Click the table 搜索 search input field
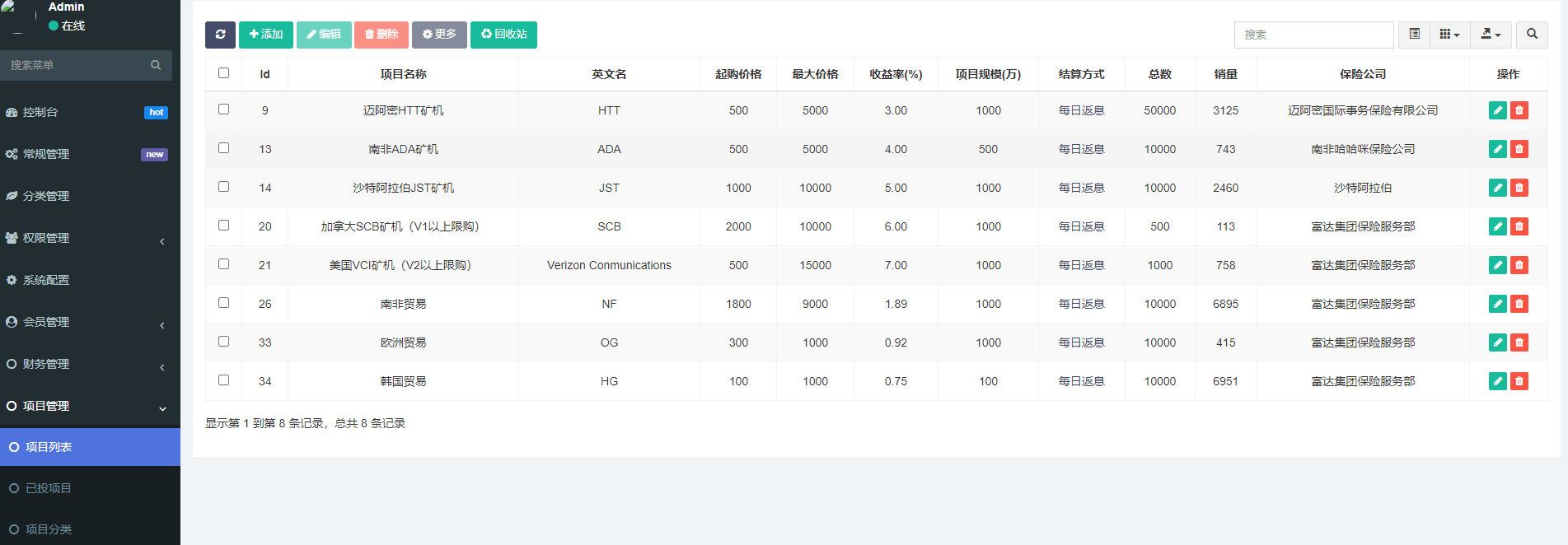The image size is (1568, 545). (x=1313, y=35)
